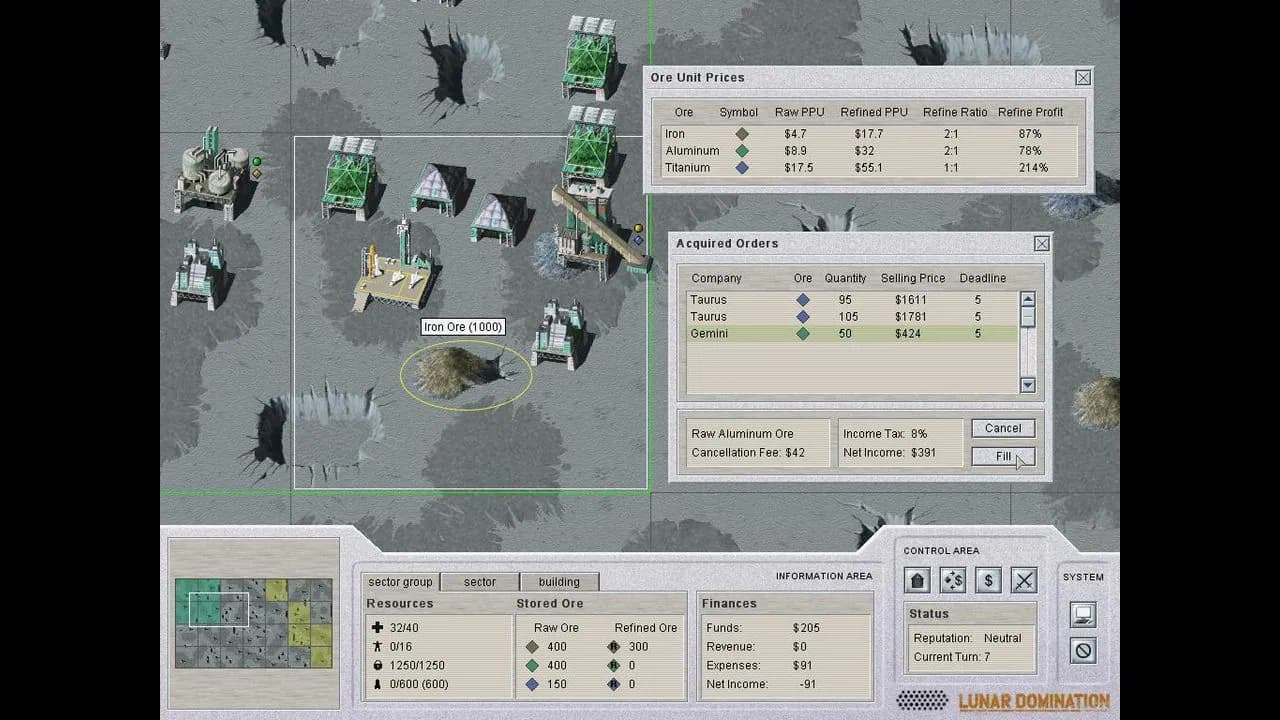Click the Acquired Orders scrollbar thumb
This screenshot has height=720, width=1280.
pyautogui.click(x=1027, y=317)
